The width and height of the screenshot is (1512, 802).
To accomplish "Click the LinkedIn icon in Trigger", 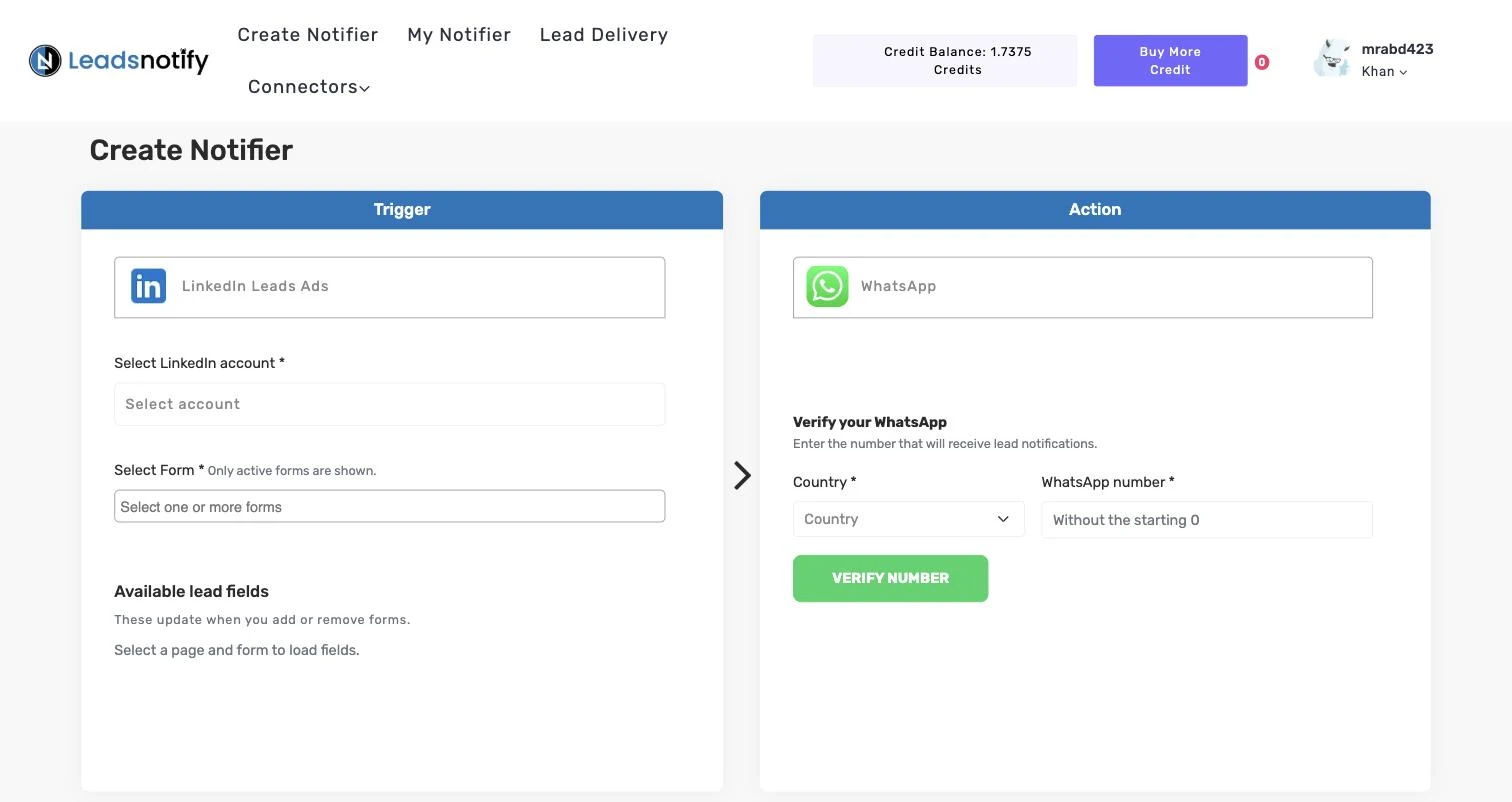I will pos(148,286).
